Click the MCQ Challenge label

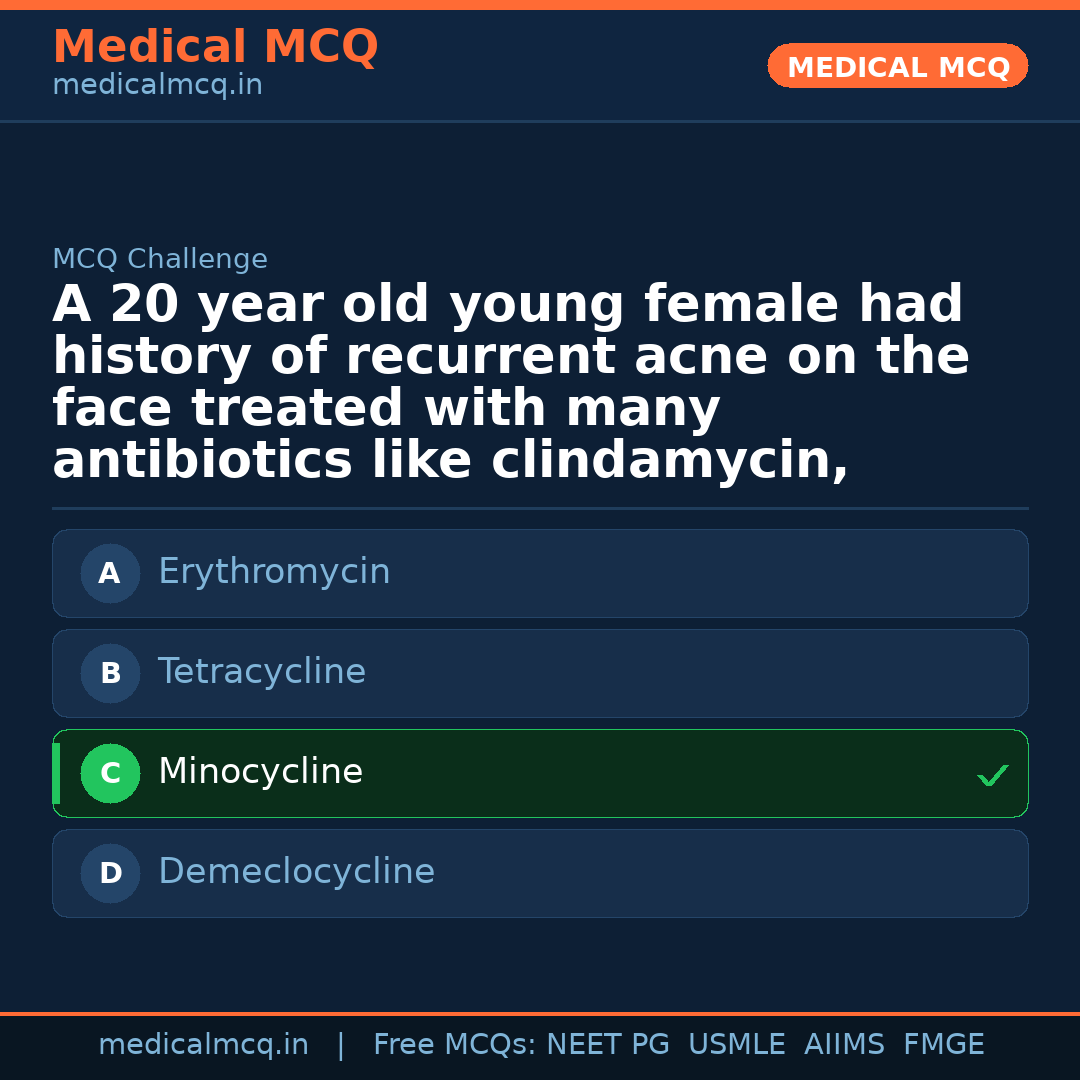point(160,260)
